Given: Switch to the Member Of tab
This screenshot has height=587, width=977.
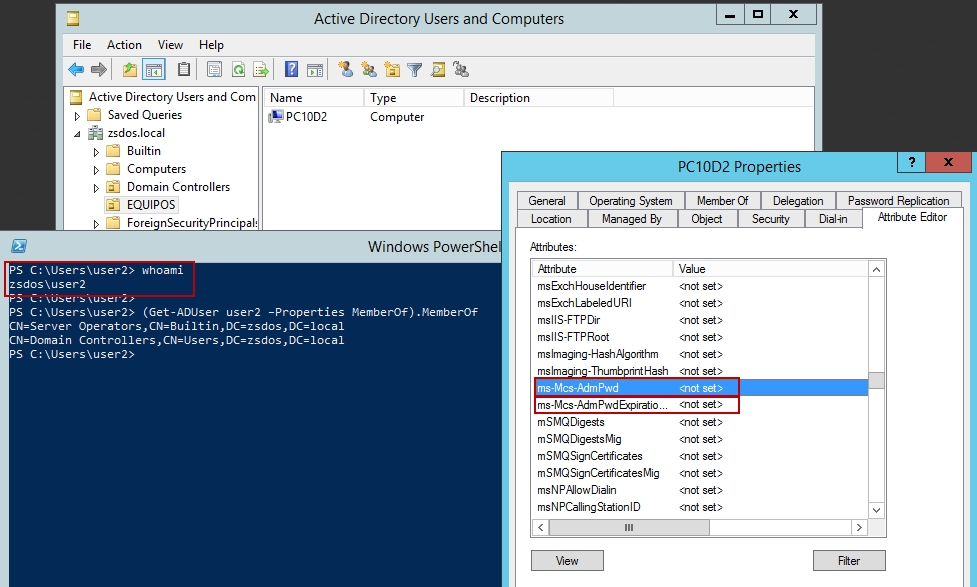Looking at the screenshot, I should tap(722, 201).
